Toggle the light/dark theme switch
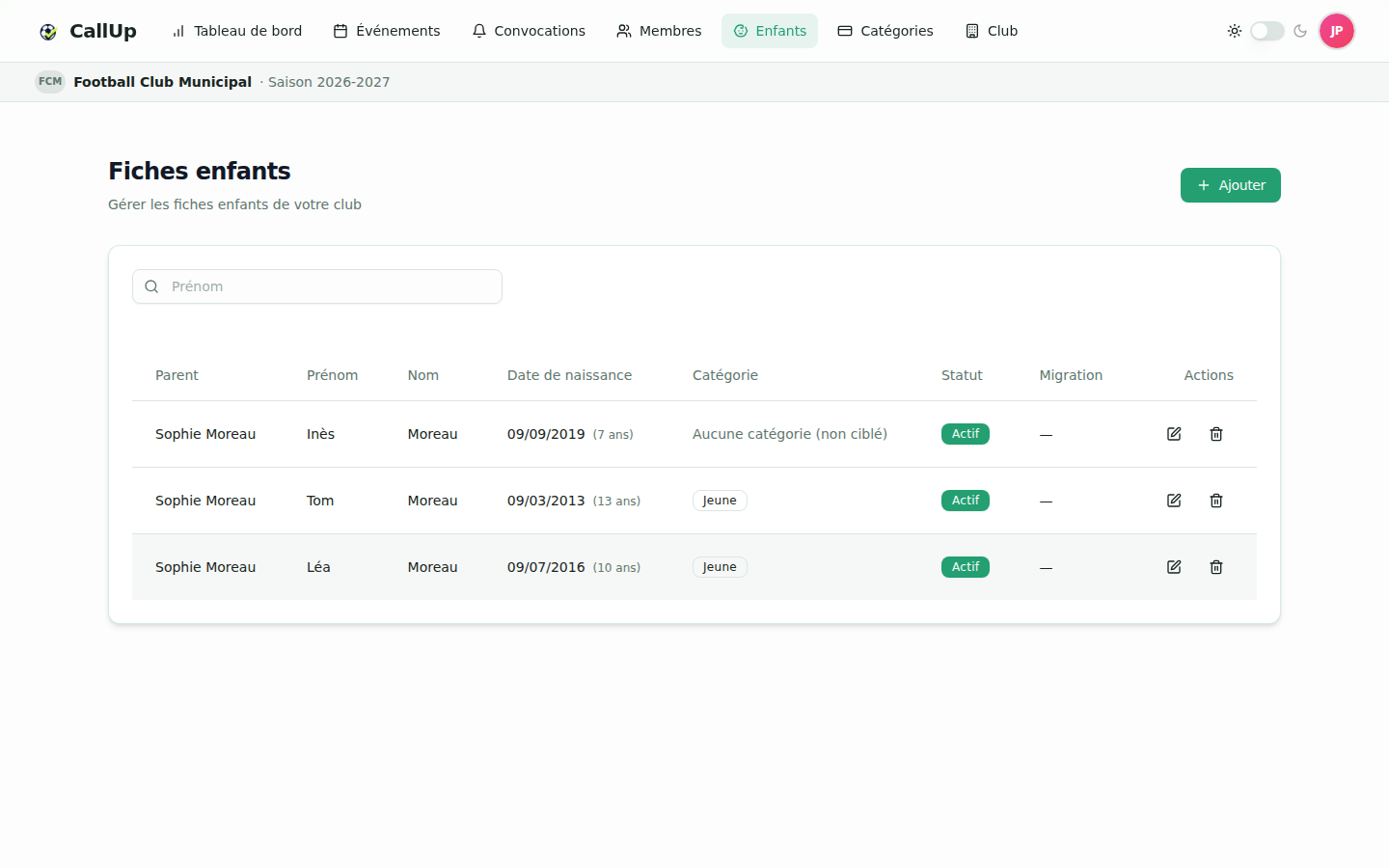 pos(1267,31)
